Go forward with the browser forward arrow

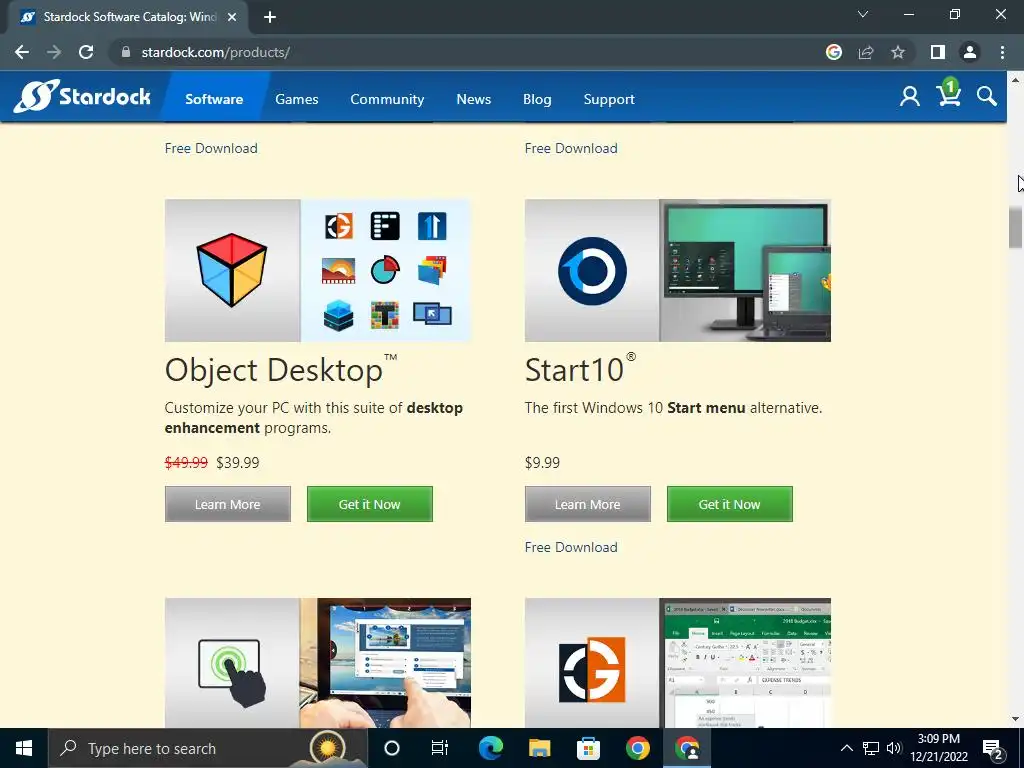(x=54, y=52)
